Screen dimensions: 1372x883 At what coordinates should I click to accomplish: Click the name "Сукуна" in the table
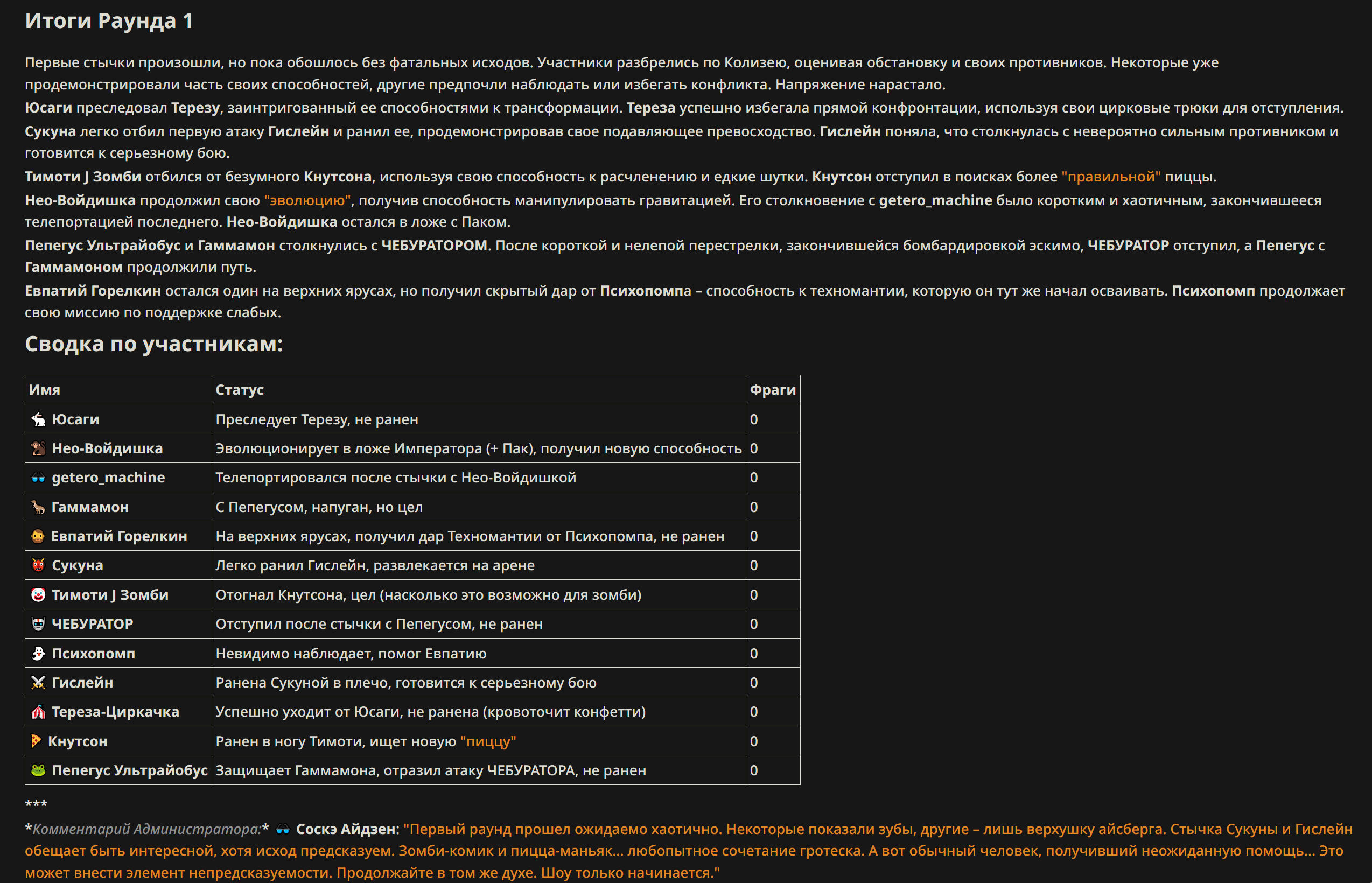pyautogui.click(x=78, y=565)
